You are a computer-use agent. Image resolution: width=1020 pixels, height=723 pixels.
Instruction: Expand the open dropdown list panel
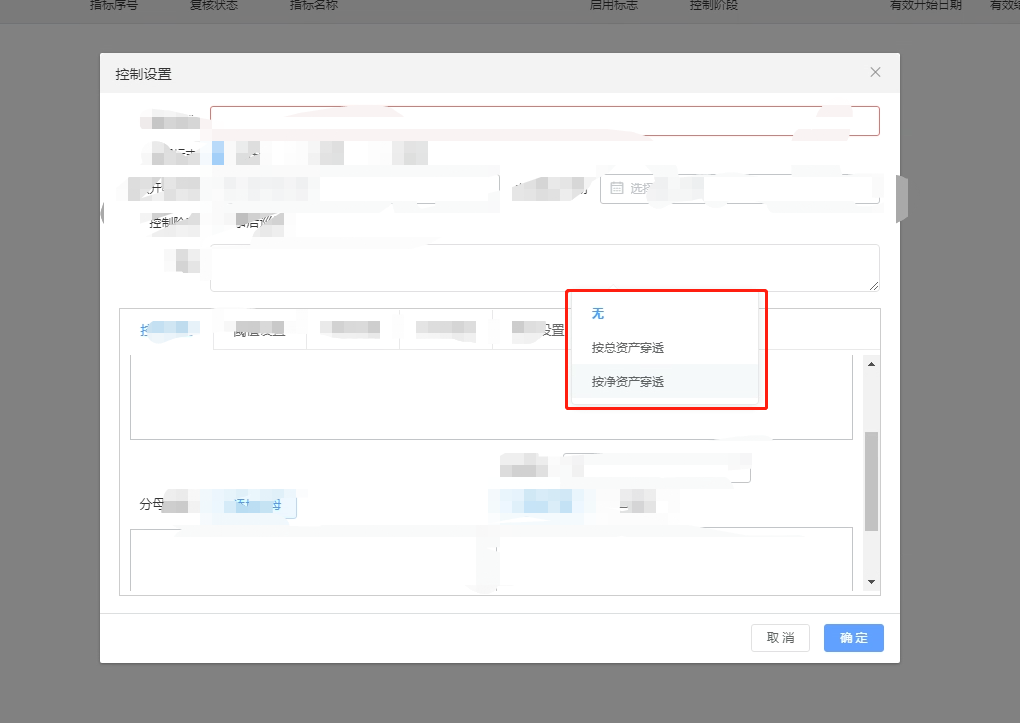[666, 349]
